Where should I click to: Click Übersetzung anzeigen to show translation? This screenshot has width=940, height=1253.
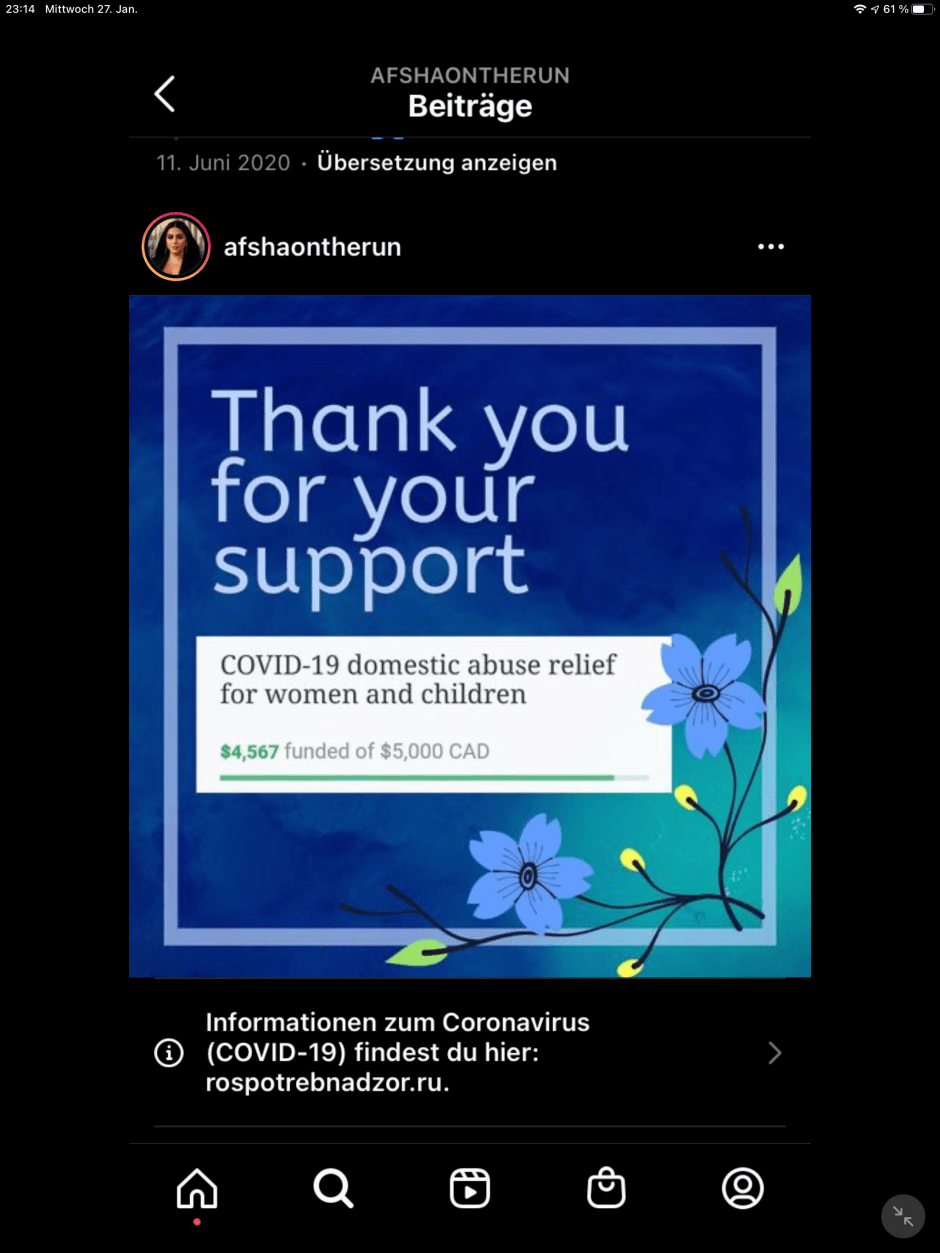(437, 163)
